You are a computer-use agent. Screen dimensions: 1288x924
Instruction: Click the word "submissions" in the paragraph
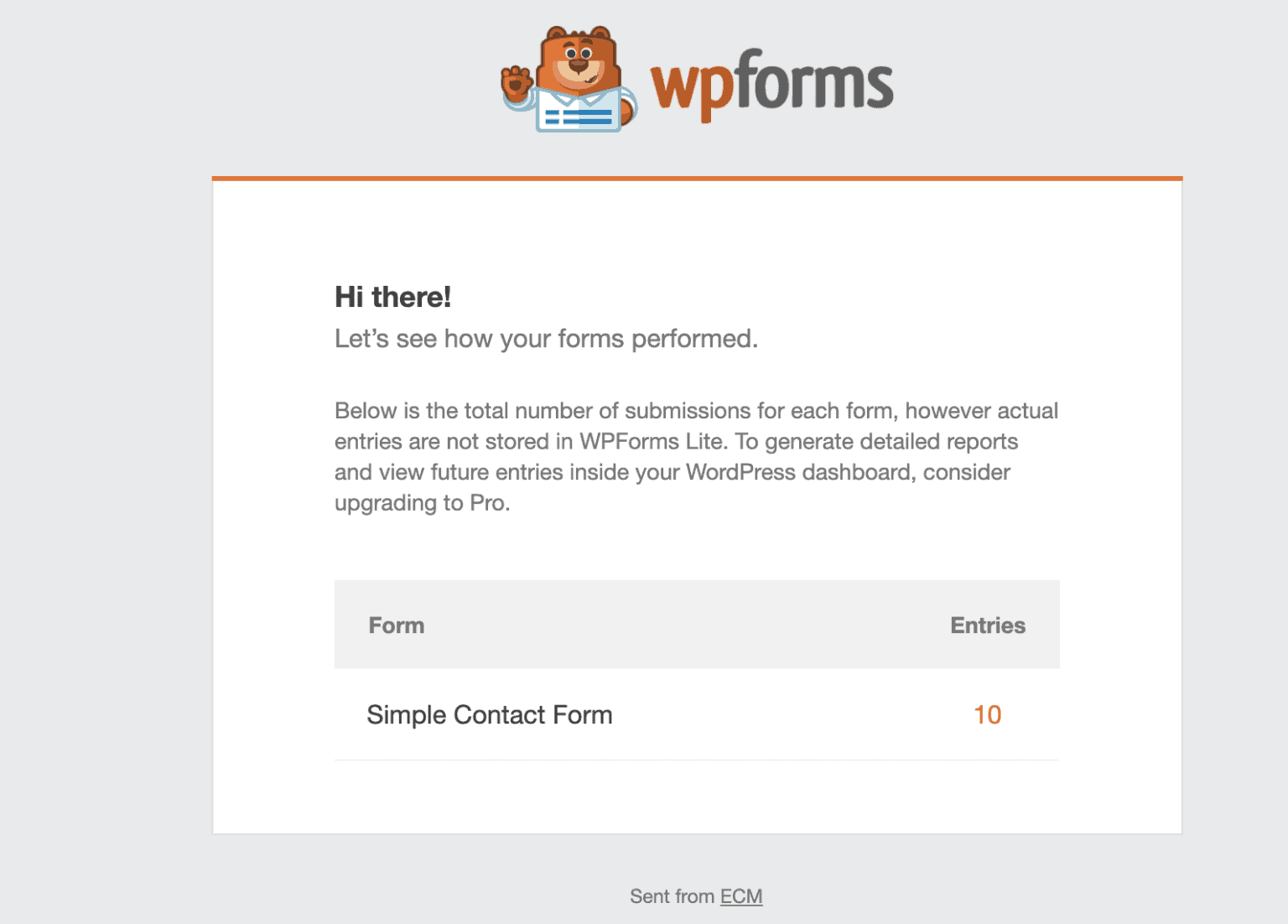[x=678, y=411]
